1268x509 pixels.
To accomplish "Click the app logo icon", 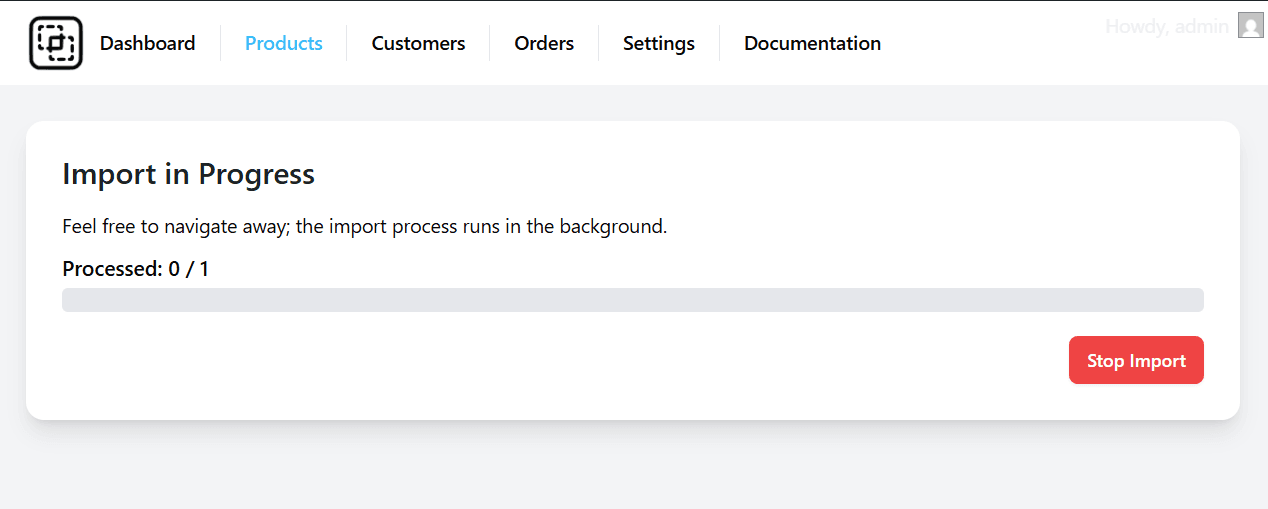I will click(x=56, y=43).
